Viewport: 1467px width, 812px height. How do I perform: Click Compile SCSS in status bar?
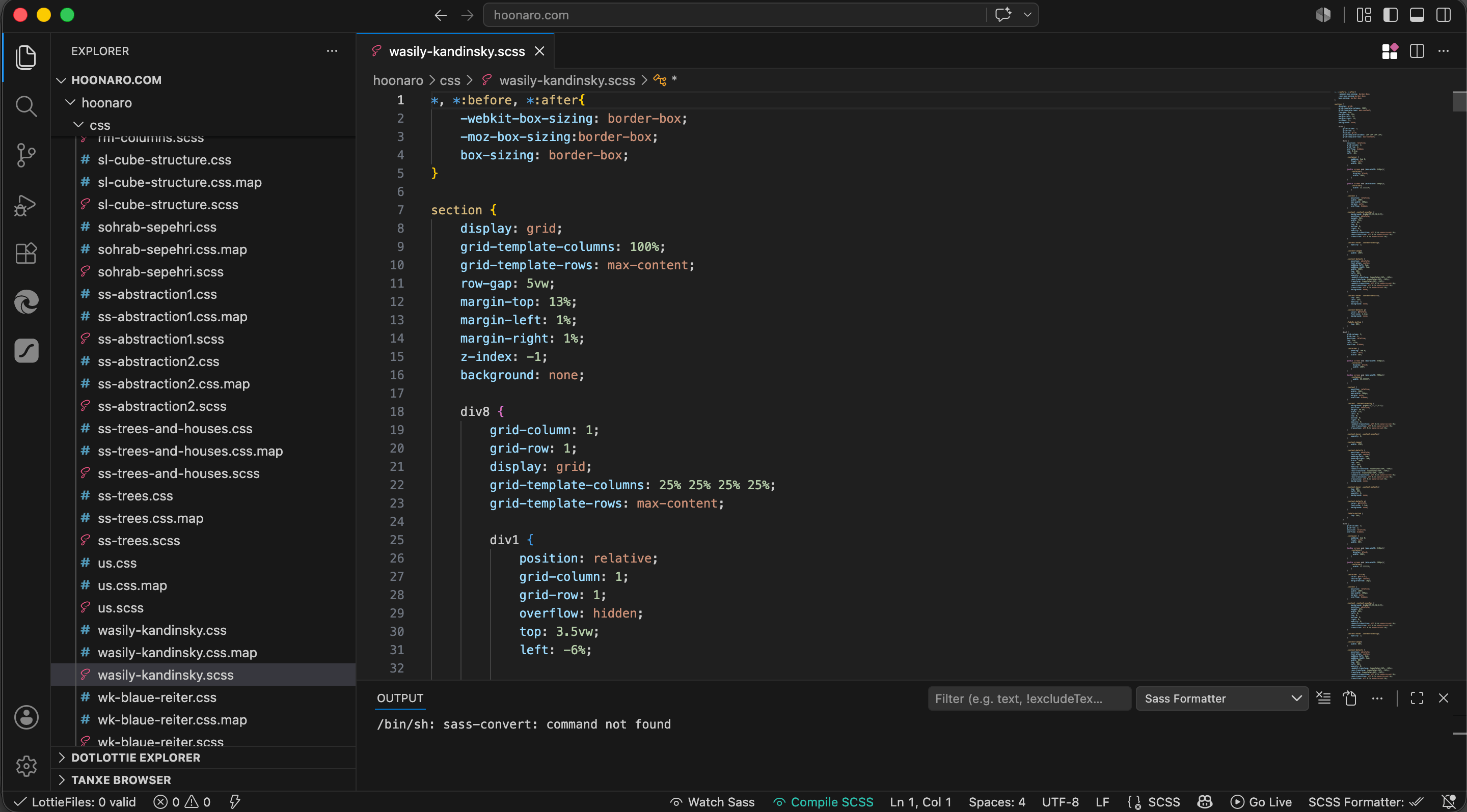(823, 802)
